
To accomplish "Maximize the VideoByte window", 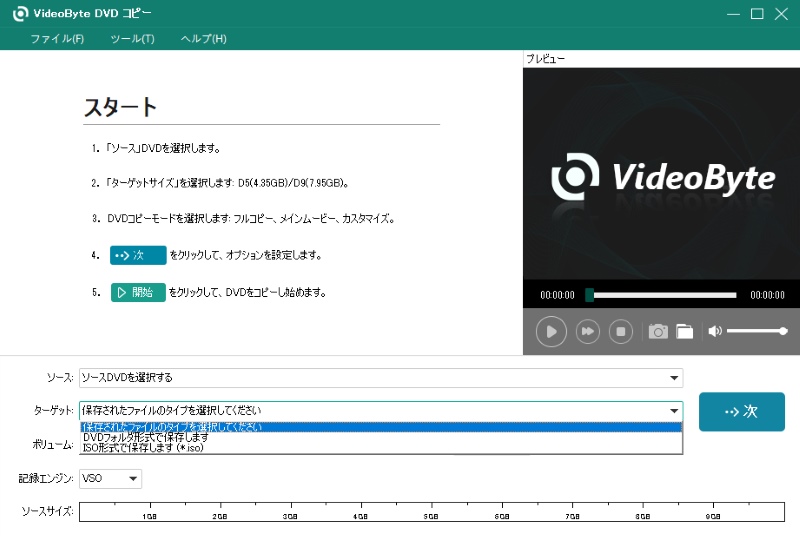I will click(757, 14).
